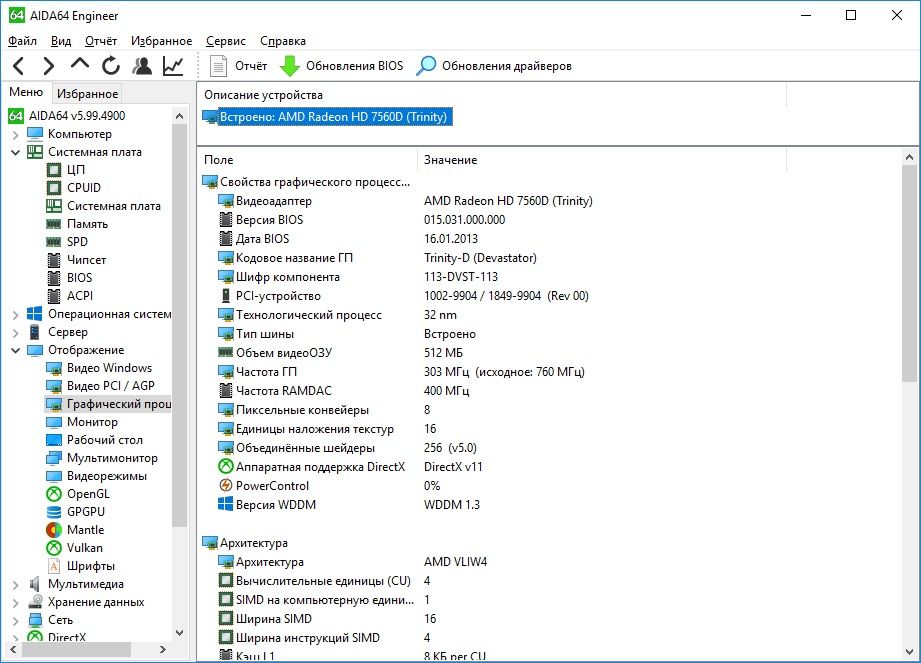Expand the Операционная система tree node
The height and width of the screenshot is (663, 921).
point(15,315)
